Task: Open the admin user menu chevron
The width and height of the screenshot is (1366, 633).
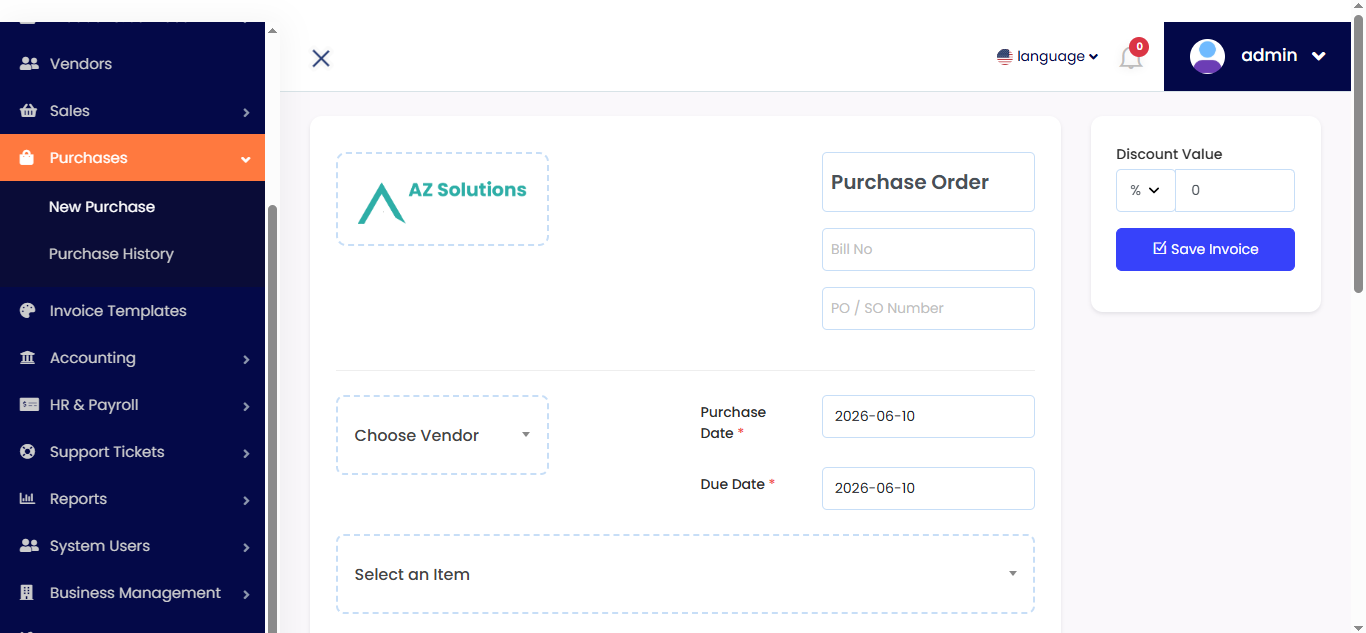Action: (x=1319, y=57)
